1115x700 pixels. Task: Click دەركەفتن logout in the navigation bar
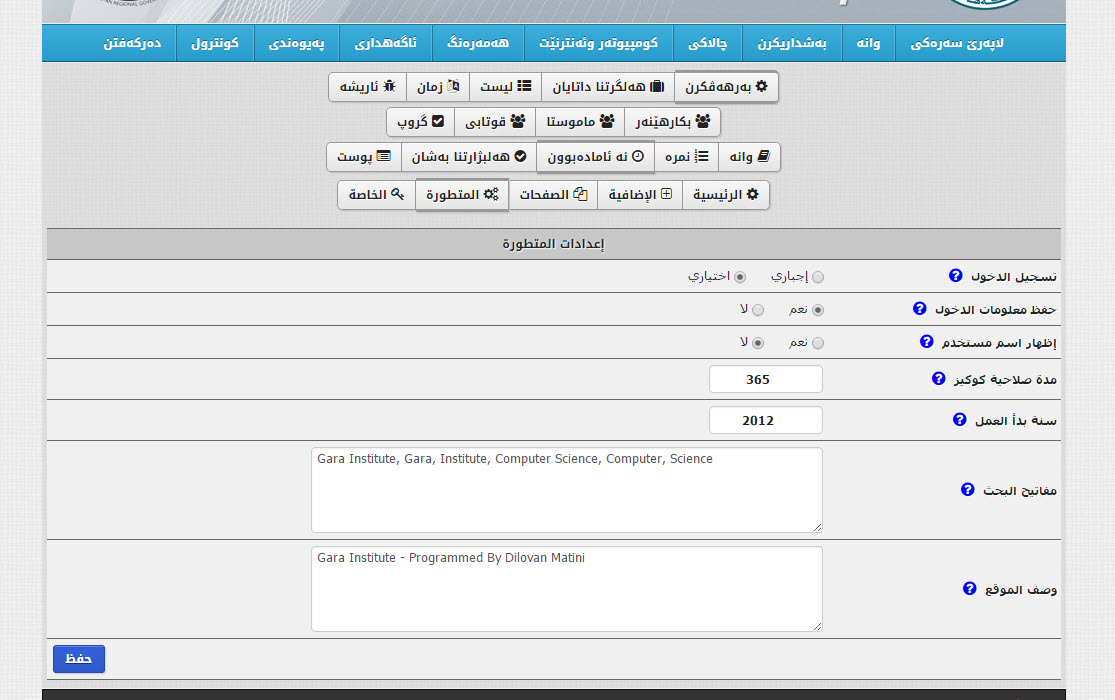click(132, 44)
